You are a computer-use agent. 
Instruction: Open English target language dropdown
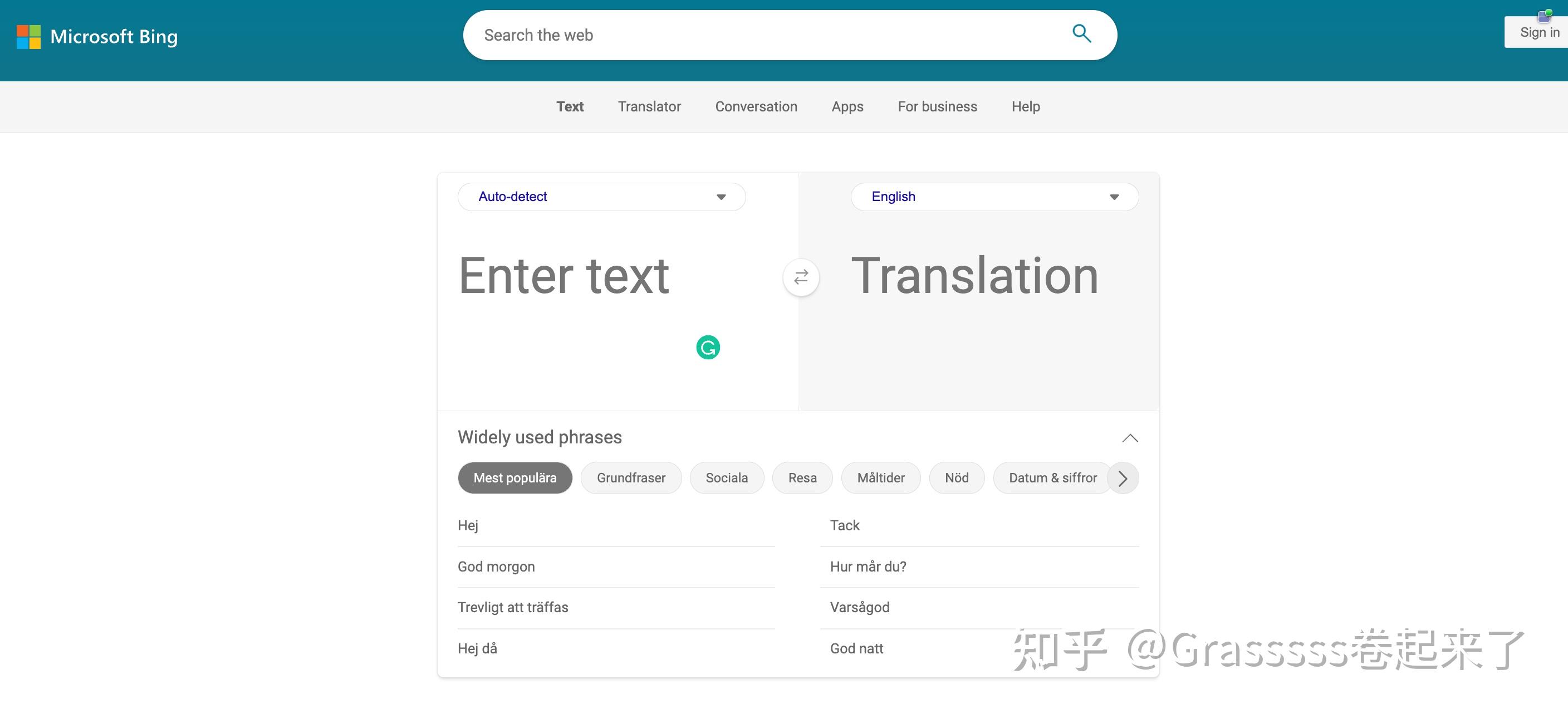pyautogui.click(x=994, y=197)
